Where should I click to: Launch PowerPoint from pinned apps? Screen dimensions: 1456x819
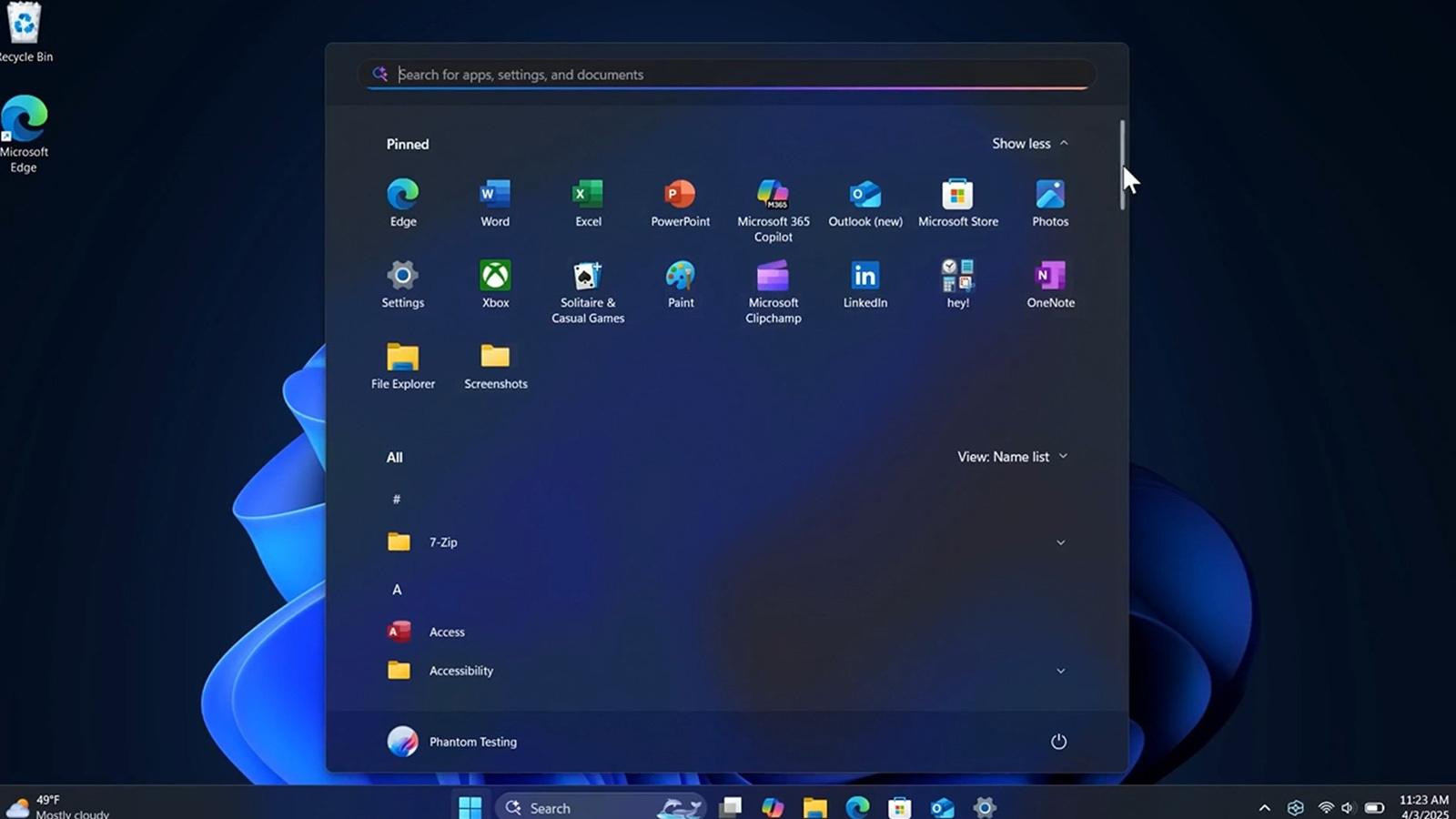(680, 203)
